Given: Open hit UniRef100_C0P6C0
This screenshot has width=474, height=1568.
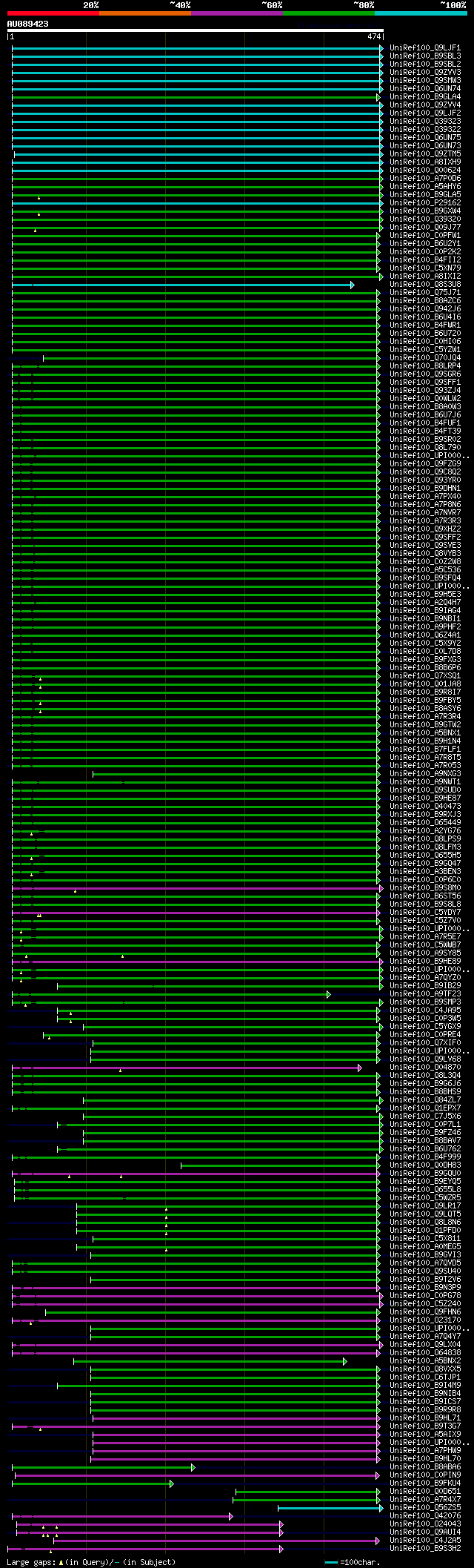Looking at the screenshot, I should coord(425,880).
